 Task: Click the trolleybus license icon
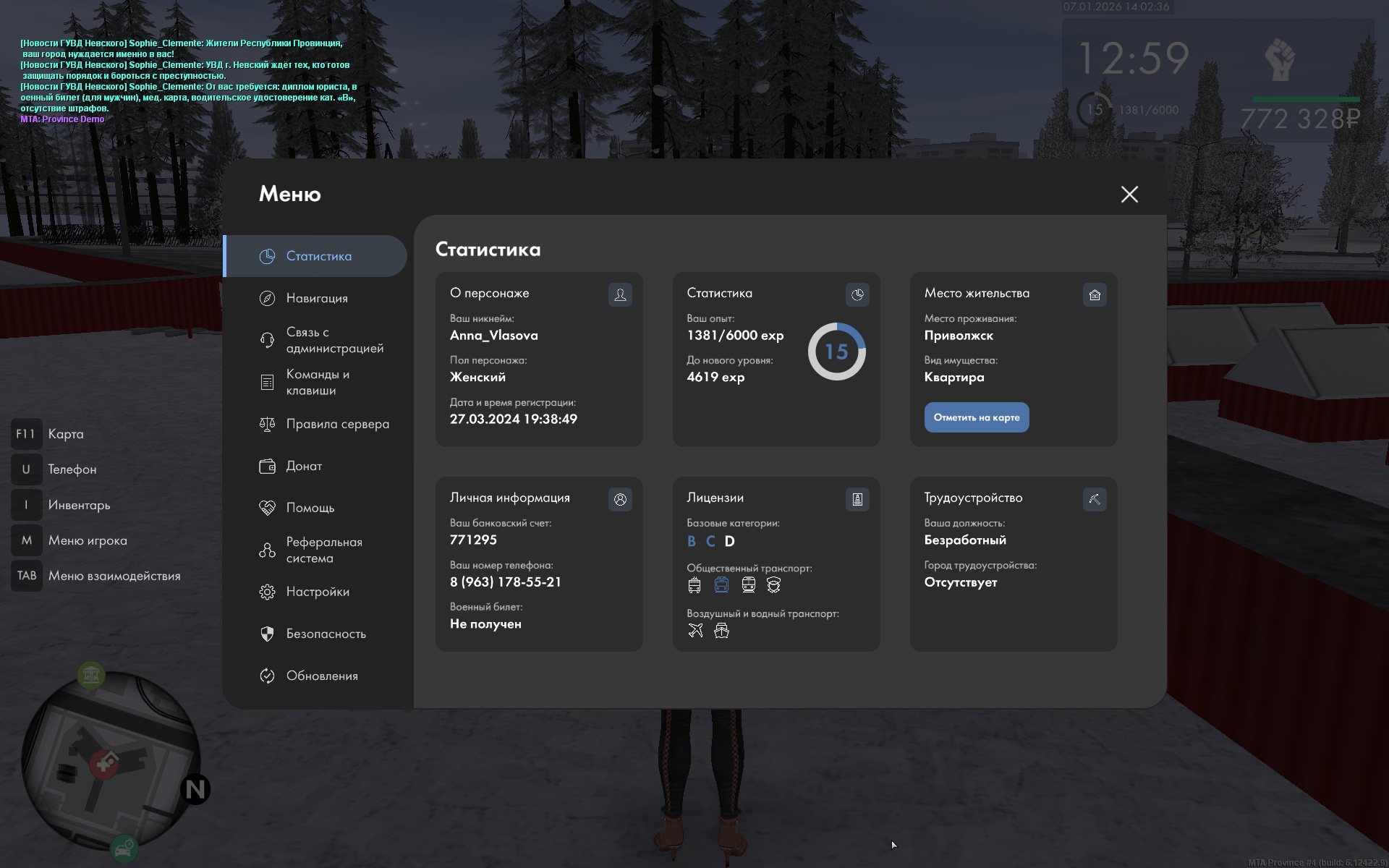(x=694, y=585)
